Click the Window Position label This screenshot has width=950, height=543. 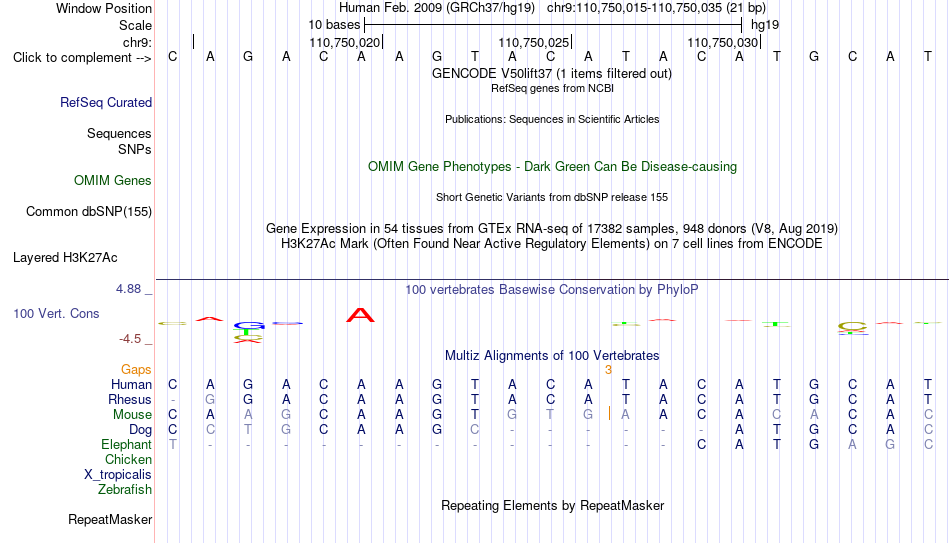pos(104,8)
